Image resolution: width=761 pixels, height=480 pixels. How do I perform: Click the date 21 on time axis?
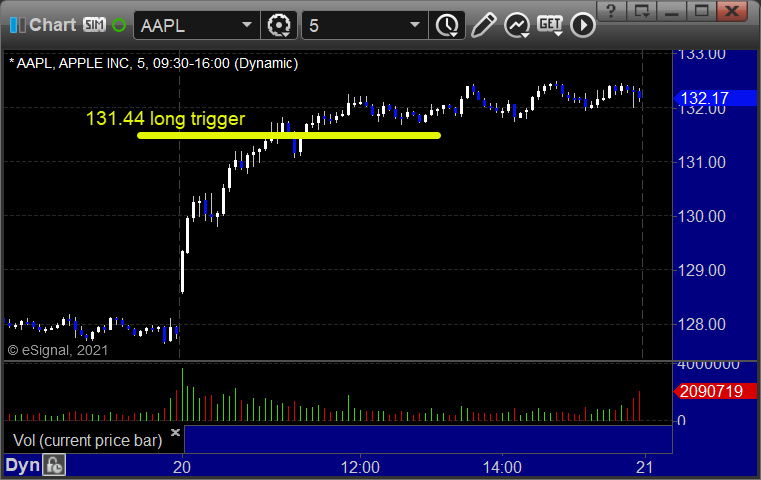(x=645, y=467)
